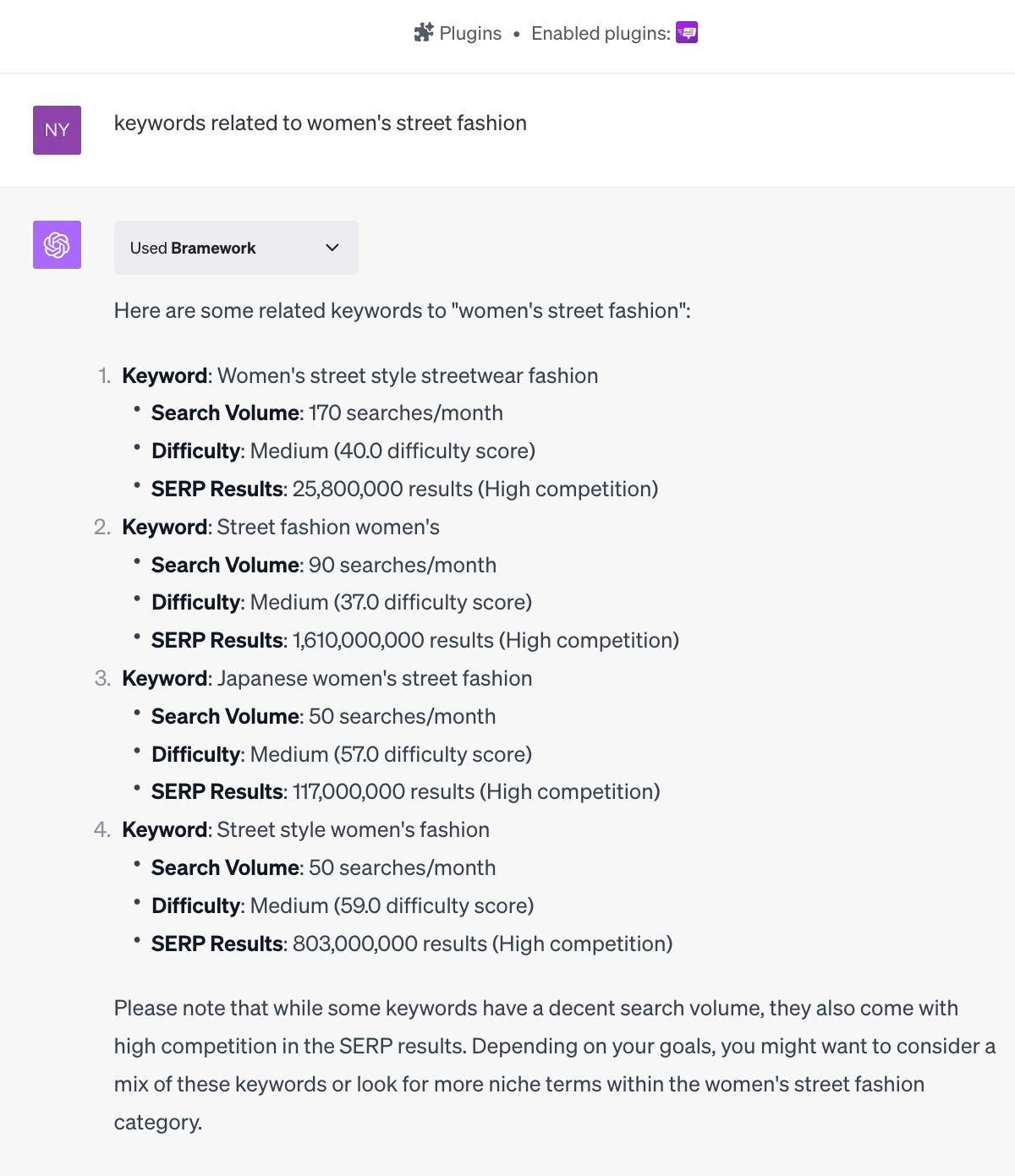Click the Plugins label at the top
The image size is (1015, 1176).
click(x=470, y=33)
